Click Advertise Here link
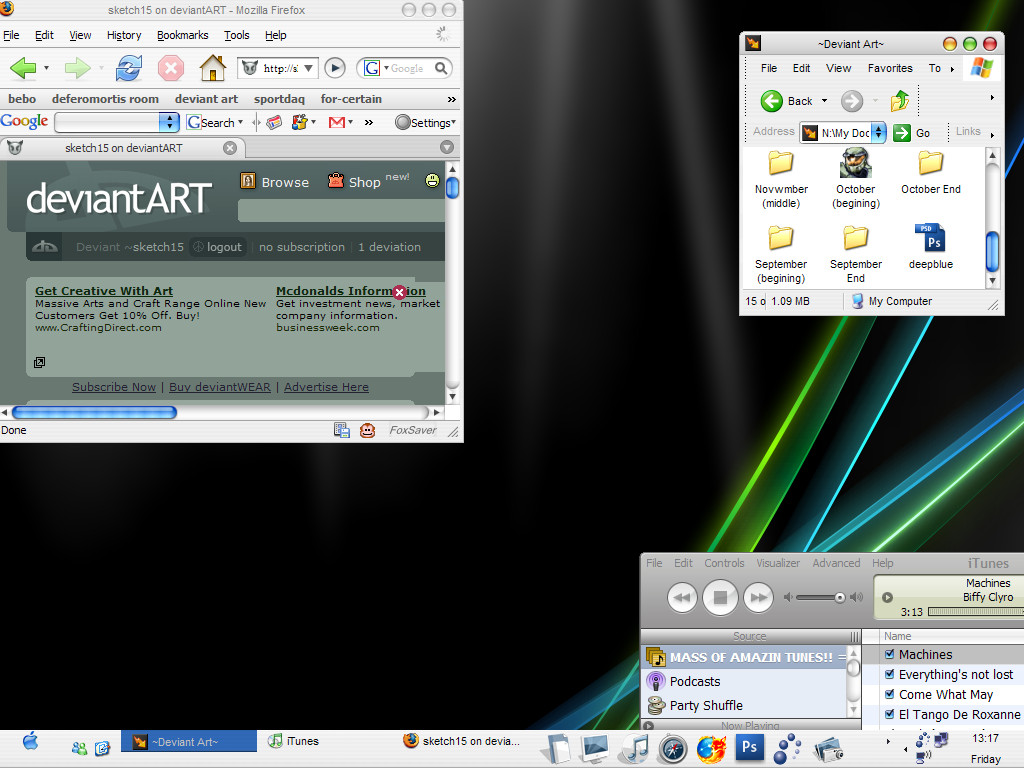1024x768 pixels. [326, 387]
